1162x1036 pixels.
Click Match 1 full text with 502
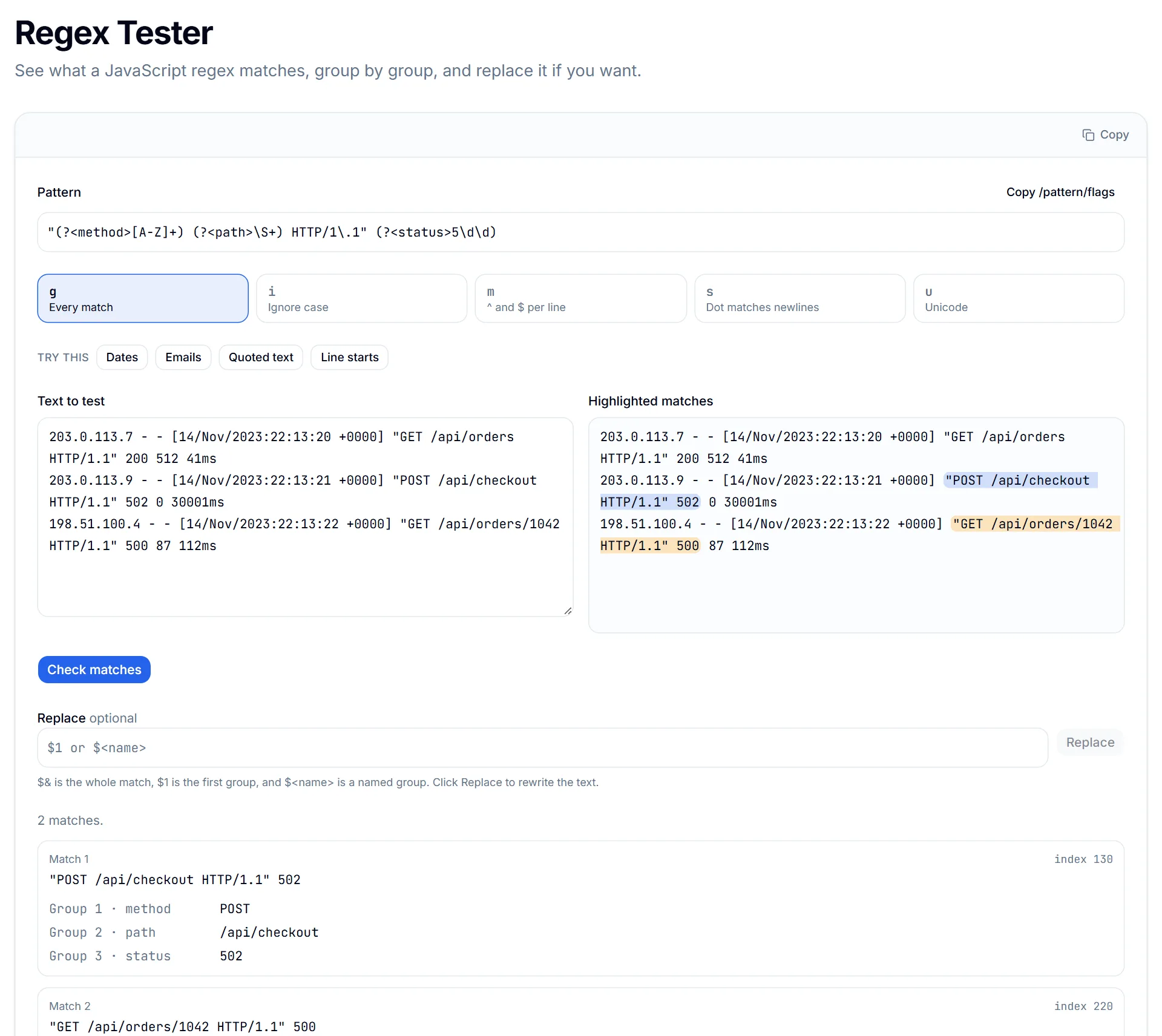pos(175,880)
